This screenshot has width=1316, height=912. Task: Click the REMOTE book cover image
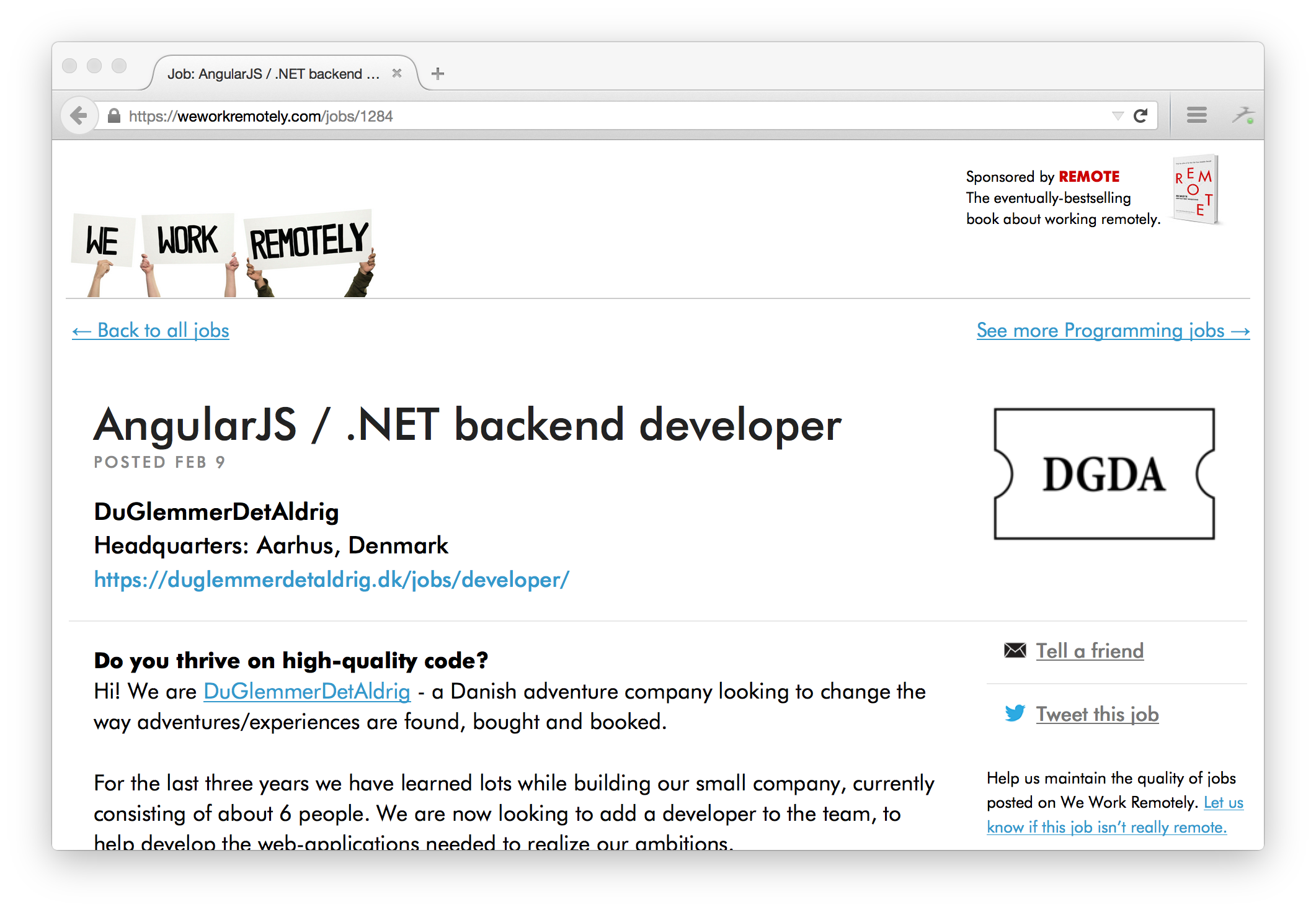[x=1196, y=190]
